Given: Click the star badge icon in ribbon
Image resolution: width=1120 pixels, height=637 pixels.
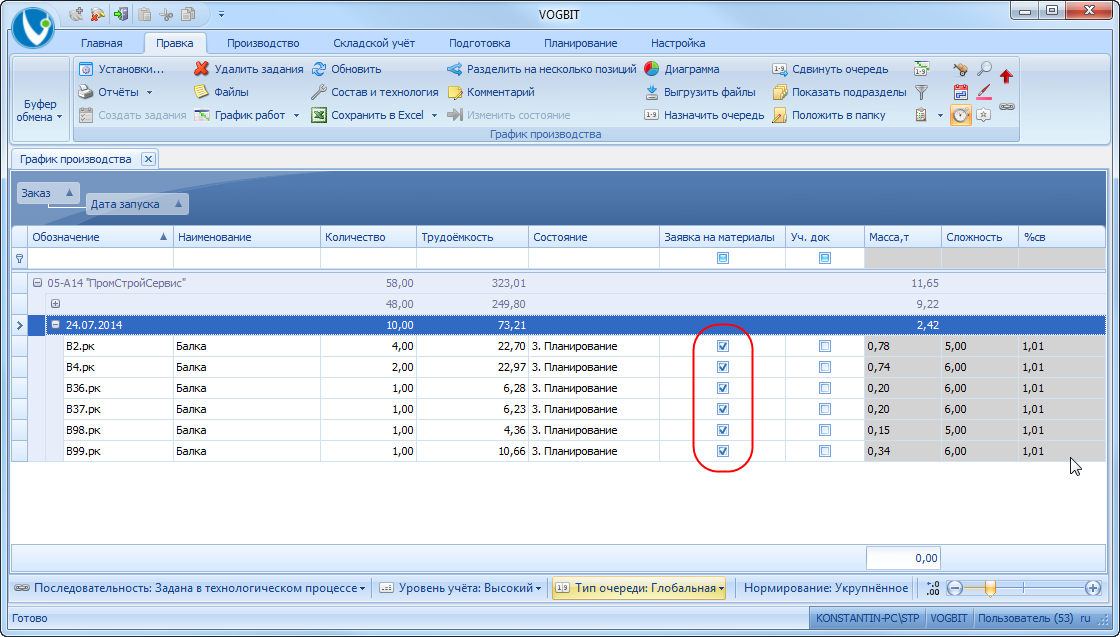Looking at the screenshot, I should pyautogui.click(x=984, y=115).
